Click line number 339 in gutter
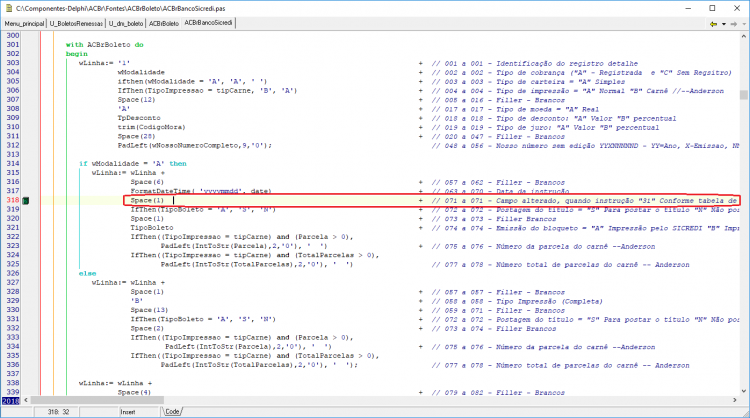The image size is (750, 418). pos(13,392)
